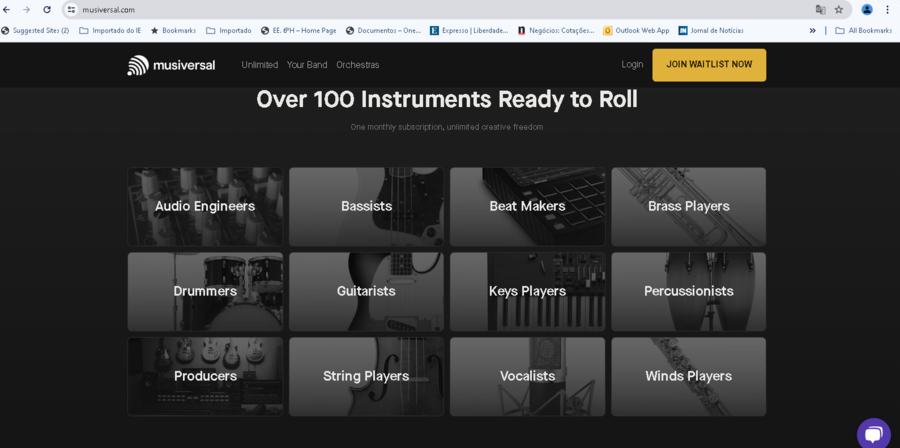The height and width of the screenshot is (448, 900).
Task: Open the All Bookmarks folder
Action: (x=863, y=31)
